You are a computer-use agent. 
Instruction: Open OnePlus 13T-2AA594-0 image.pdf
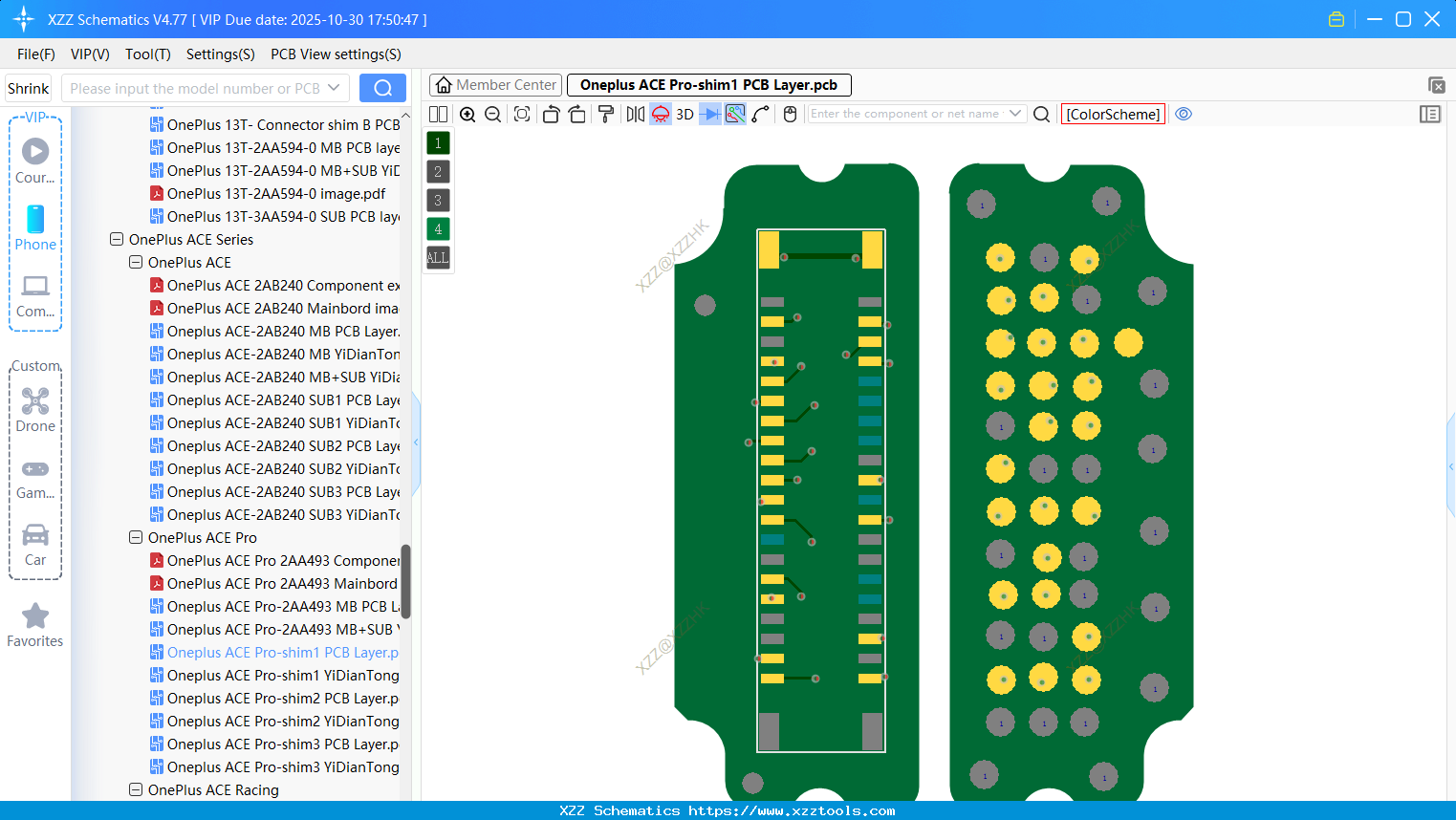coord(268,194)
